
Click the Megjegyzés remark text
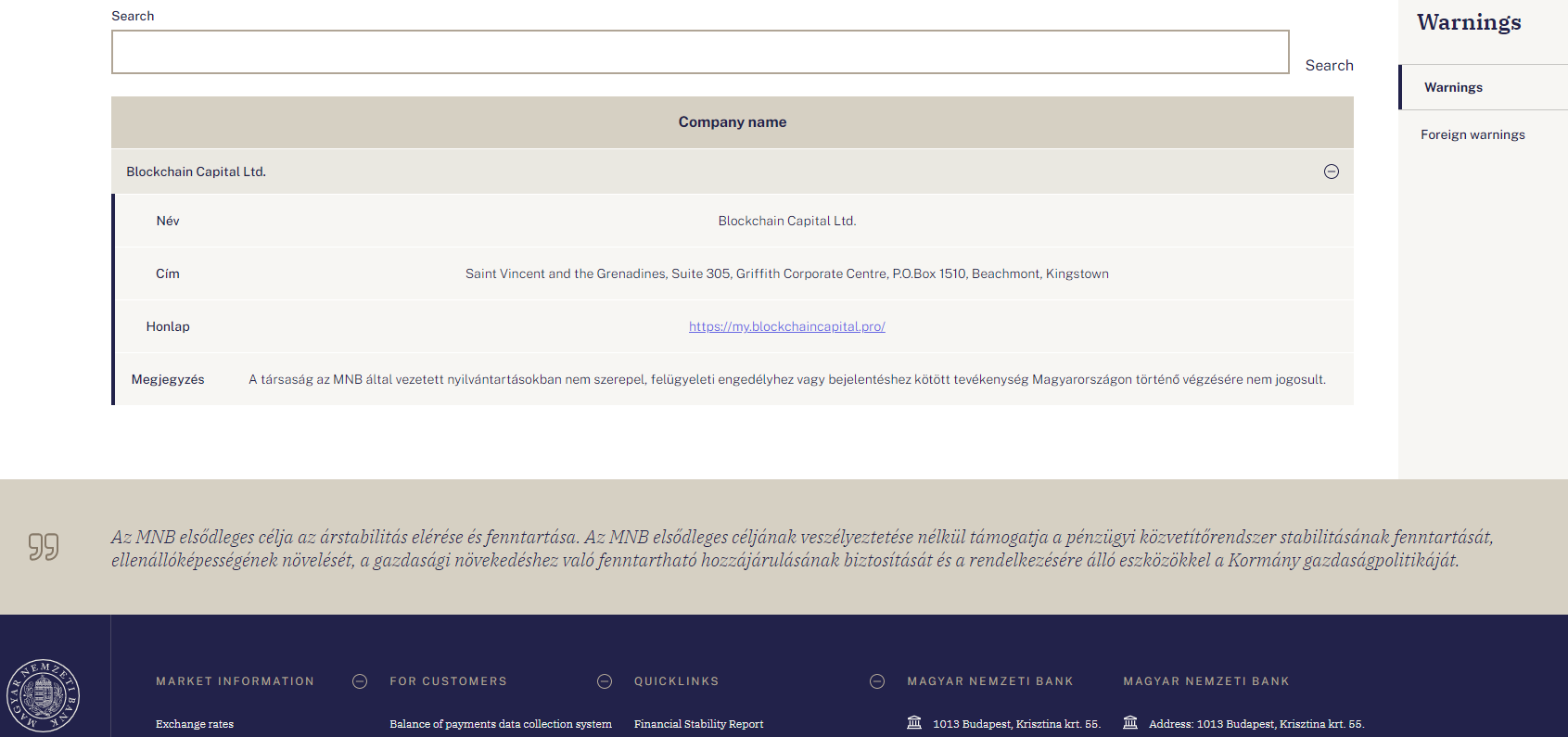(x=786, y=379)
